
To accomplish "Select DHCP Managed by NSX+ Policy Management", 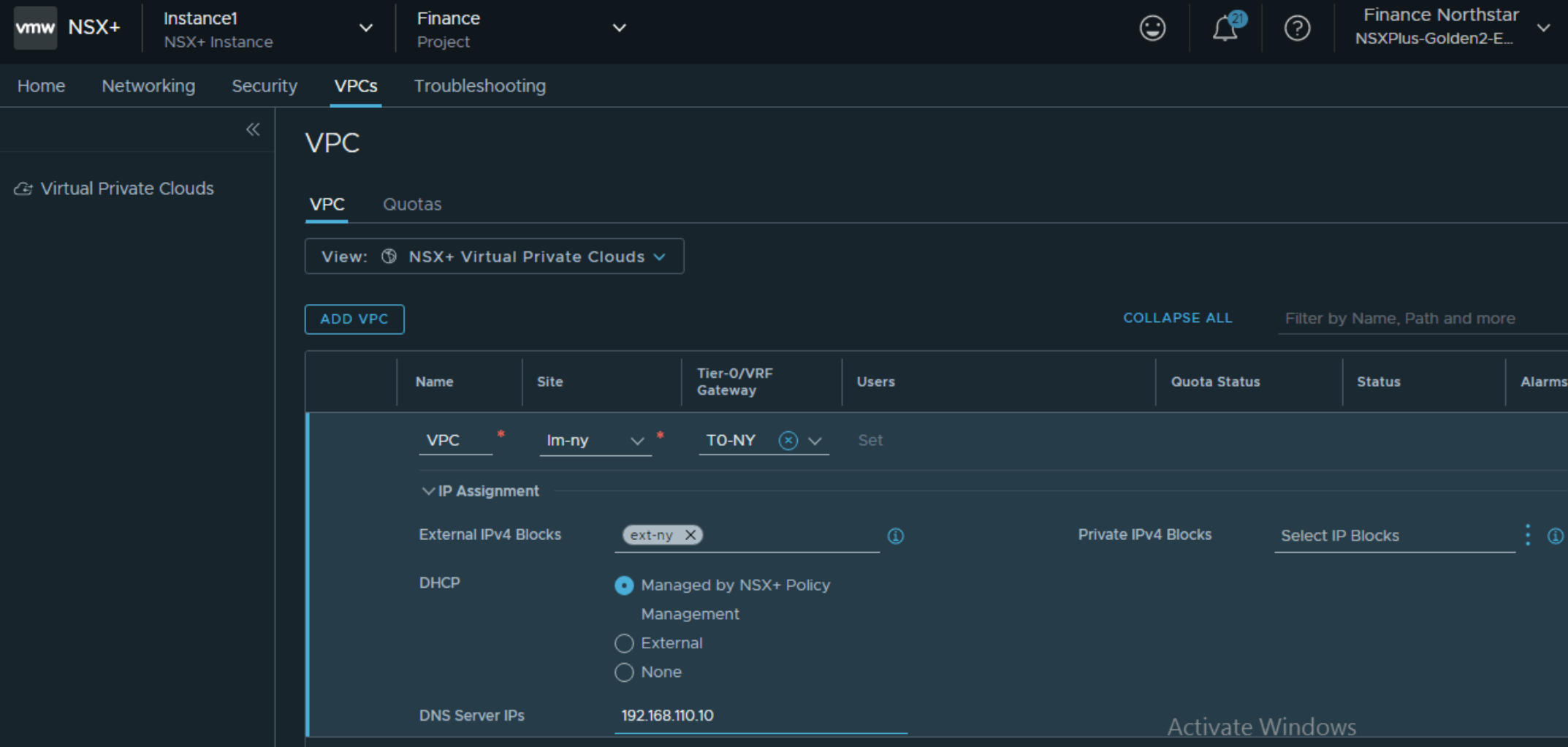I will tap(624, 585).
